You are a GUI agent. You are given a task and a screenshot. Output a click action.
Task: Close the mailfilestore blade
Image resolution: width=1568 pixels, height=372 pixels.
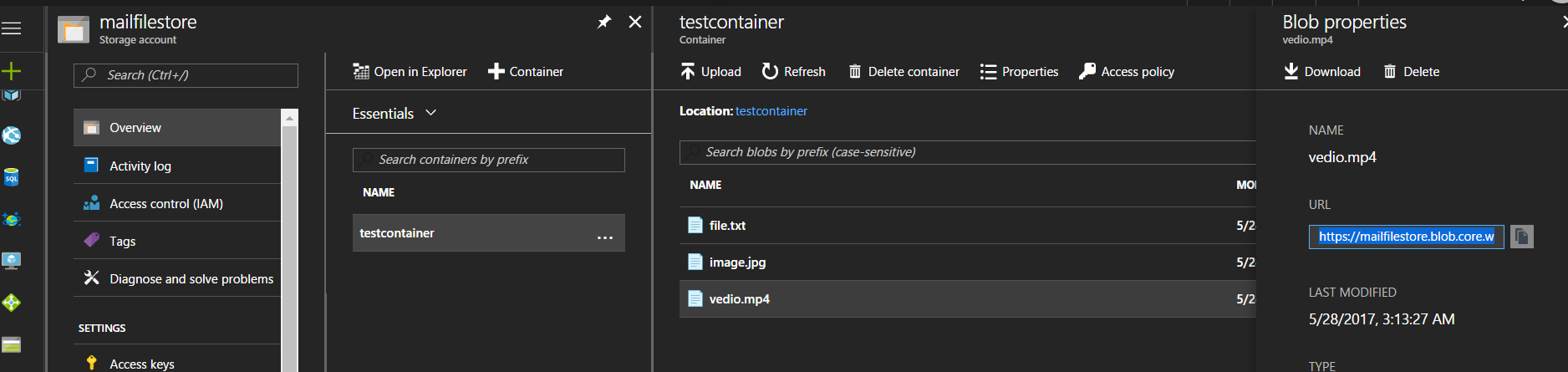point(635,22)
